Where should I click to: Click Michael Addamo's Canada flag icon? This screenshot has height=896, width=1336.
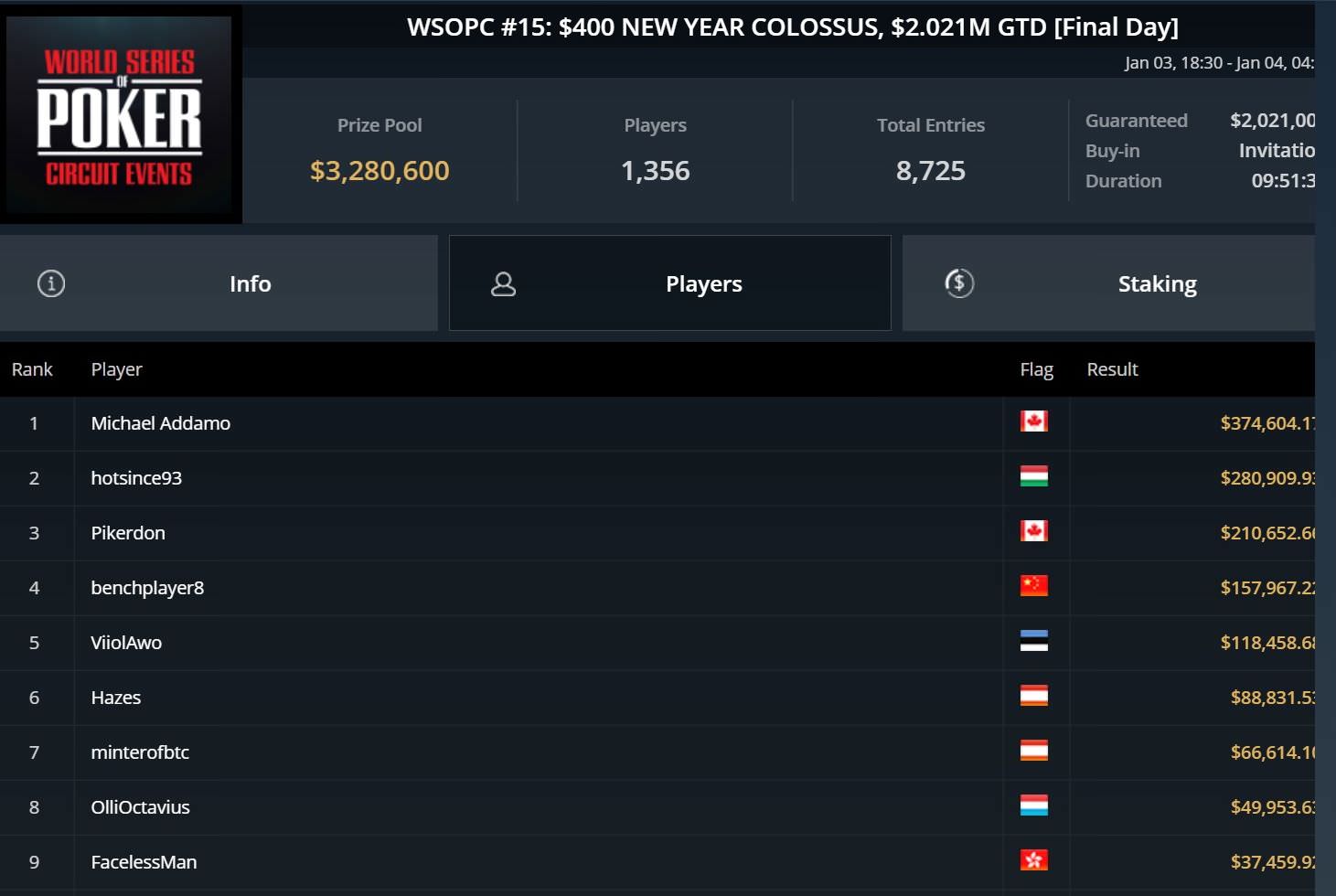point(1034,421)
